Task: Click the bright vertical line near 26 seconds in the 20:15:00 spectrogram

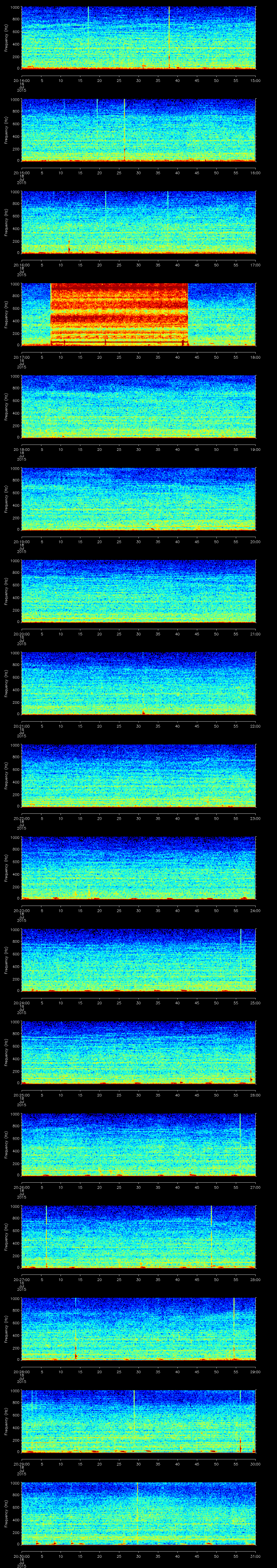Action: click(x=124, y=130)
